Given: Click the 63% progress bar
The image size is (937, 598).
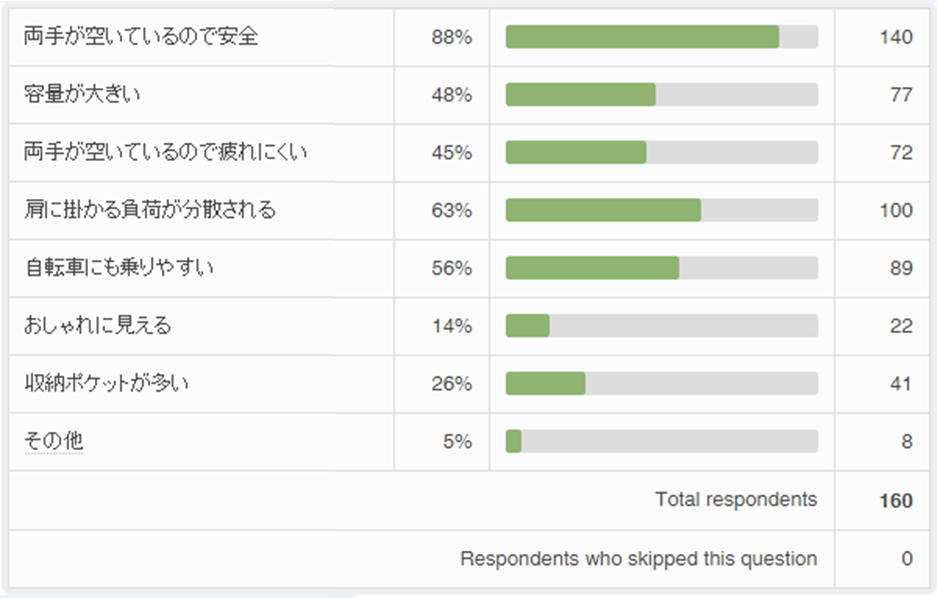Looking at the screenshot, I should [x=661, y=210].
